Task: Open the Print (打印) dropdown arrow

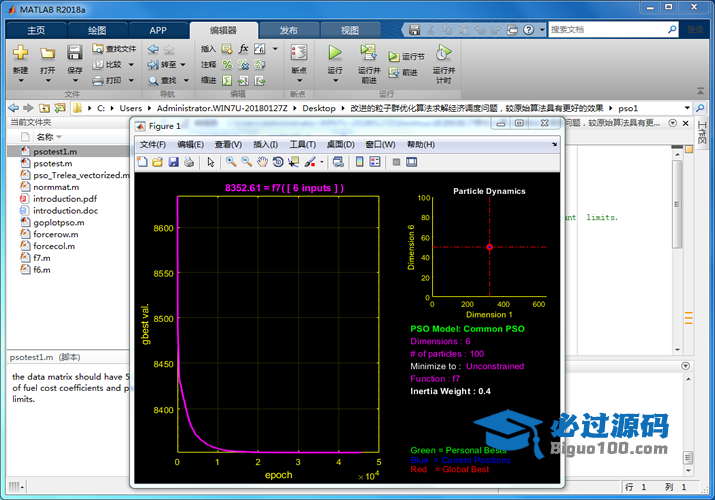Action: click(131, 81)
